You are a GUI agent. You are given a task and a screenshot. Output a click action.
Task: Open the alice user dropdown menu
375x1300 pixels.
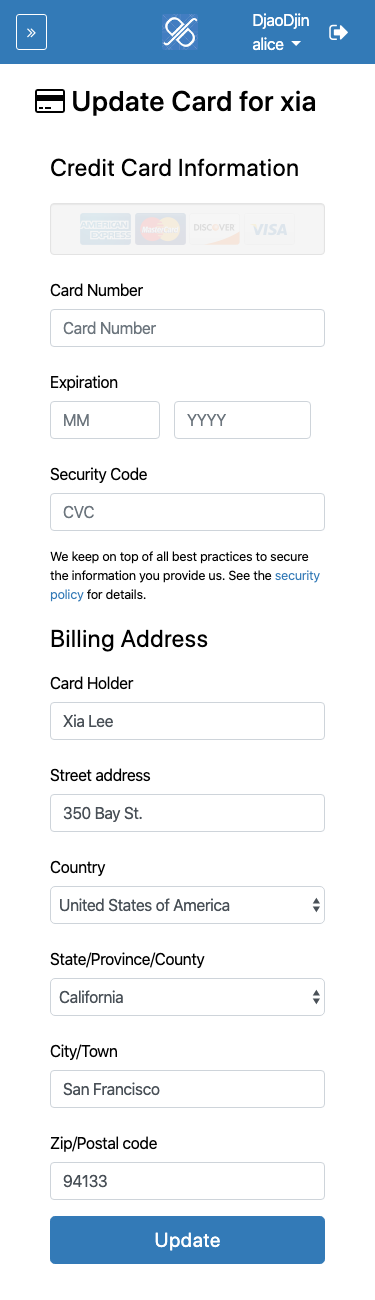tap(277, 45)
